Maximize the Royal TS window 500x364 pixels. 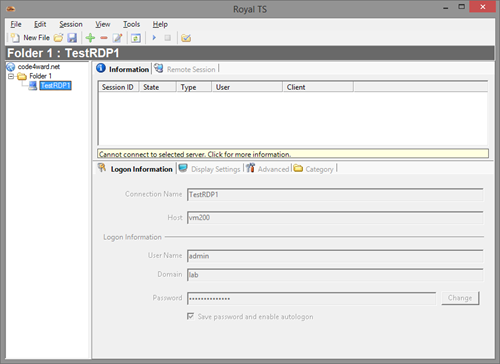point(461,7)
